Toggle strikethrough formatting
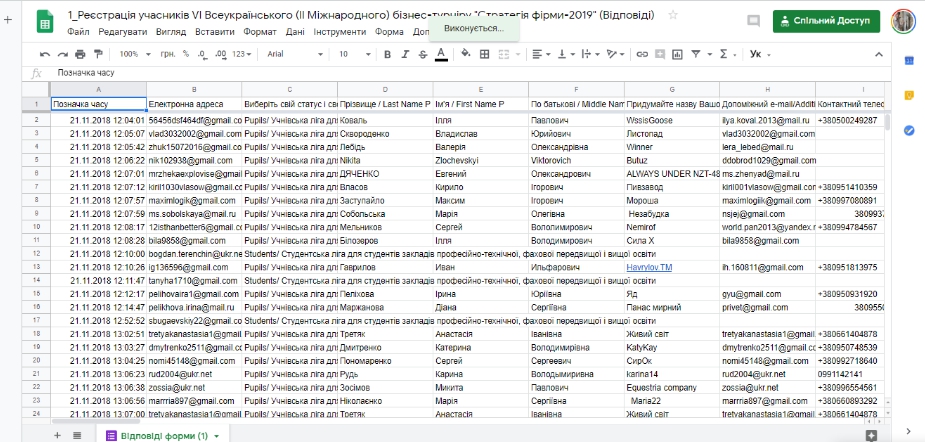The width and height of the screenshot is (925, 442). 421,54
